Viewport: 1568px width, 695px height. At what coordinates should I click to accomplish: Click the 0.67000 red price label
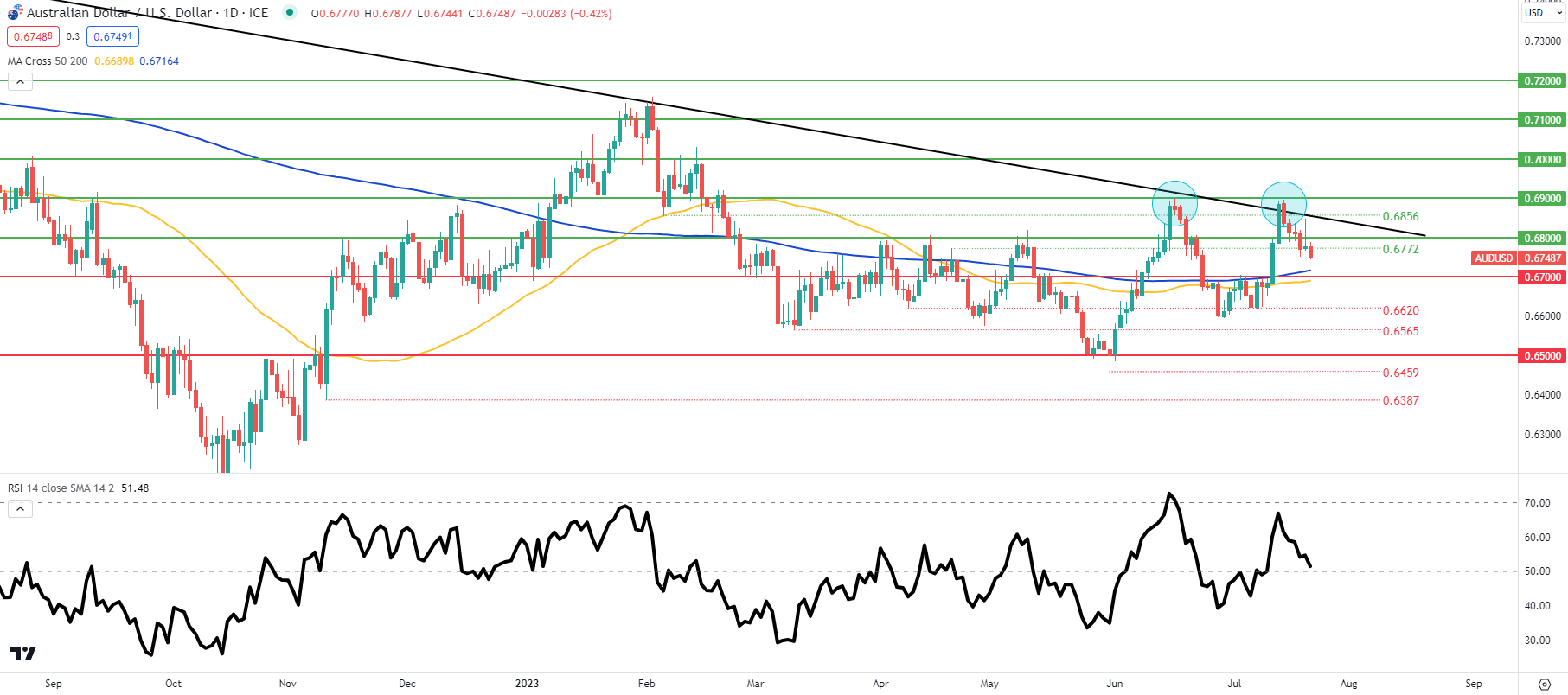pos(1542,277)
